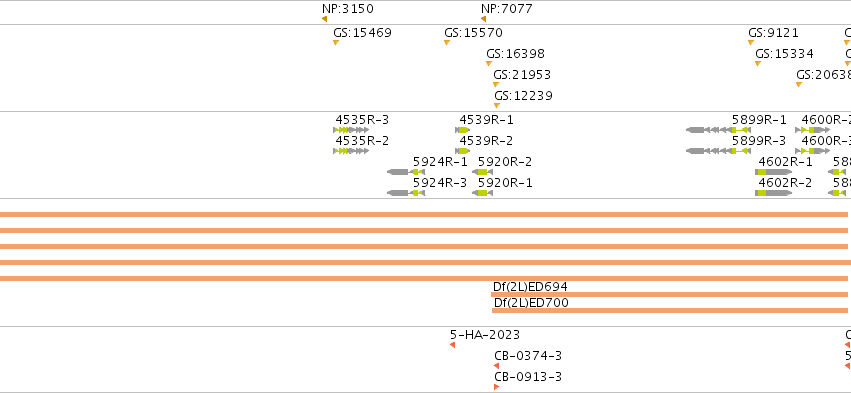
Task: Click the GS:12239 insertion triangle
Action: pos(497,106)
